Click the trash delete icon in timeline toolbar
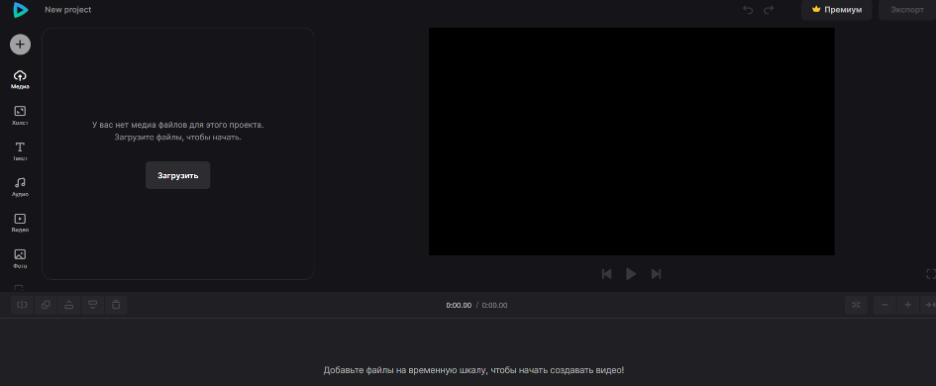Viewport: 936px width, 386px height. [x=116, y=305]
